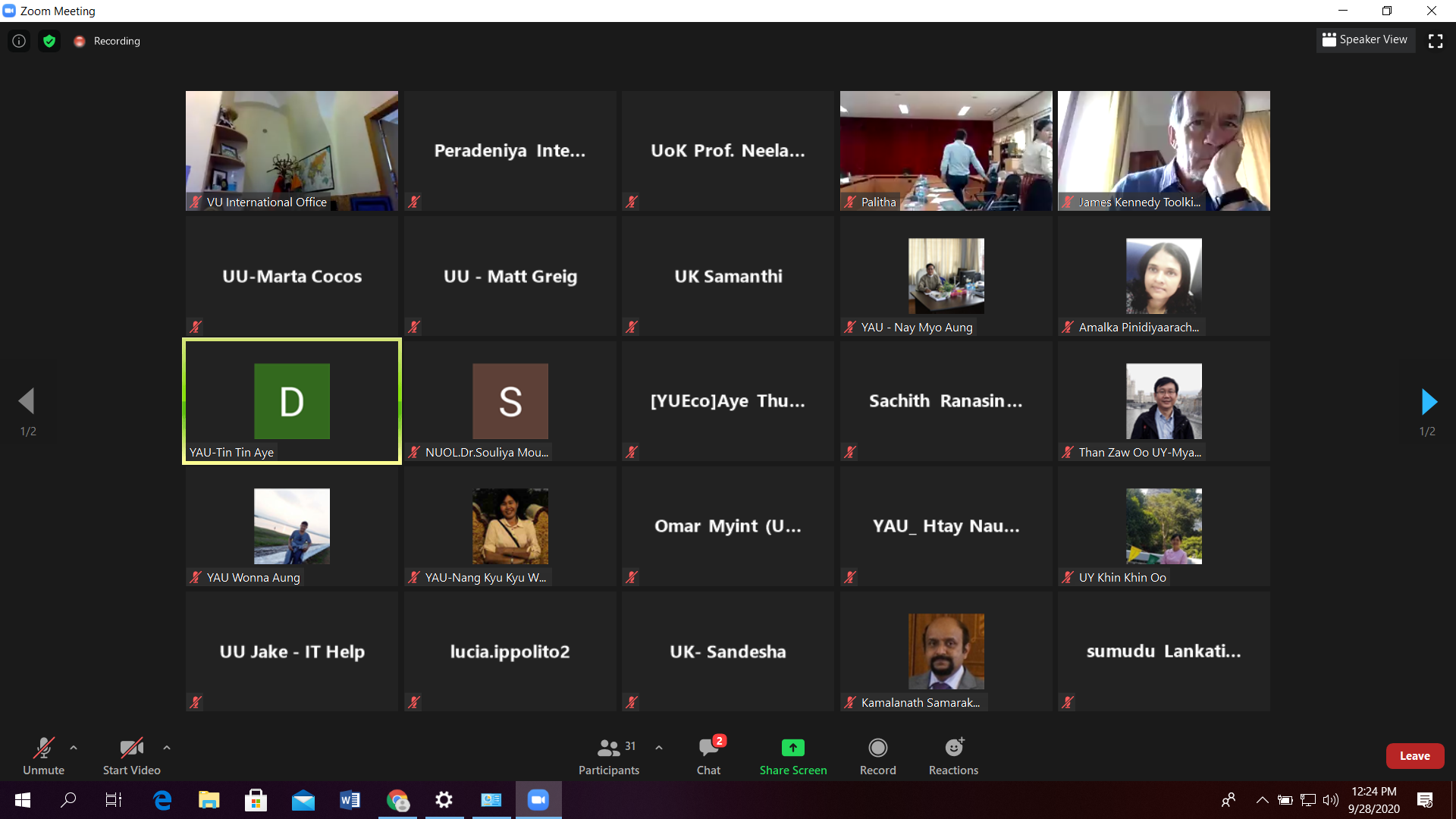Screen dimensions: 1456x819
Task: Enter full screen mode
Action: click(x=1436, y=41)
